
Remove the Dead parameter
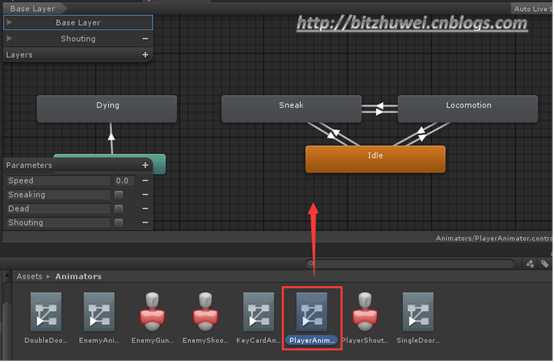pos(145,209)
